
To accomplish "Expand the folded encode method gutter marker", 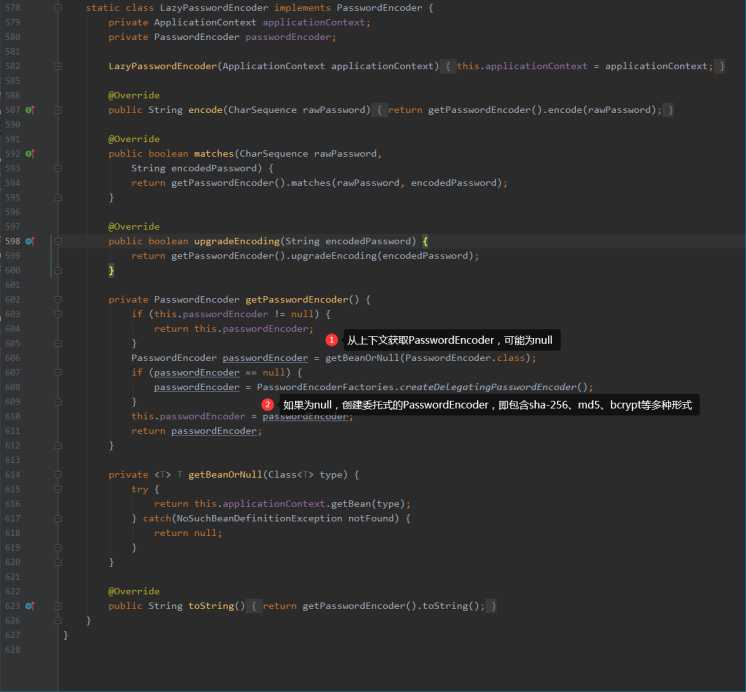I will pos(59,110).
